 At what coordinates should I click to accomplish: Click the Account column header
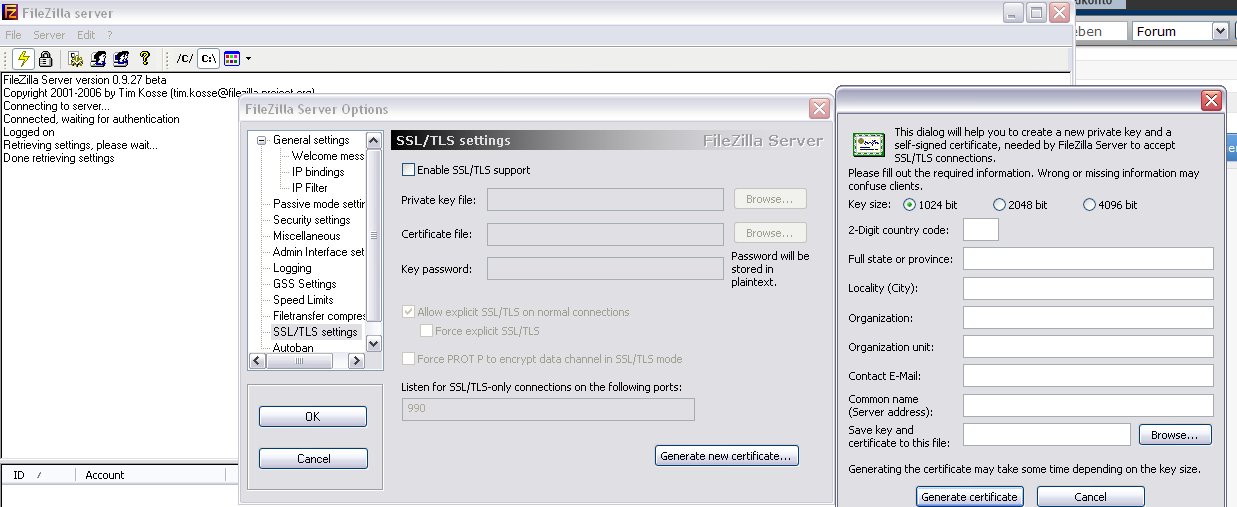pos(151,475)
